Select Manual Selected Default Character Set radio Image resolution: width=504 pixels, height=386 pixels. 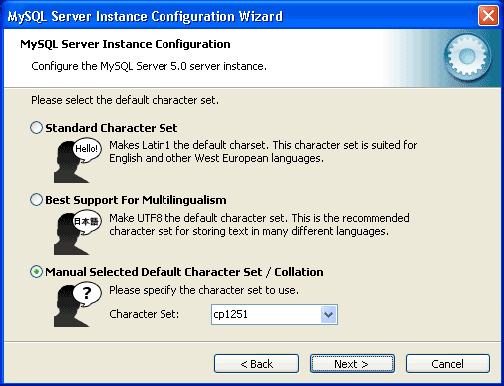click(x=36, y=272)
